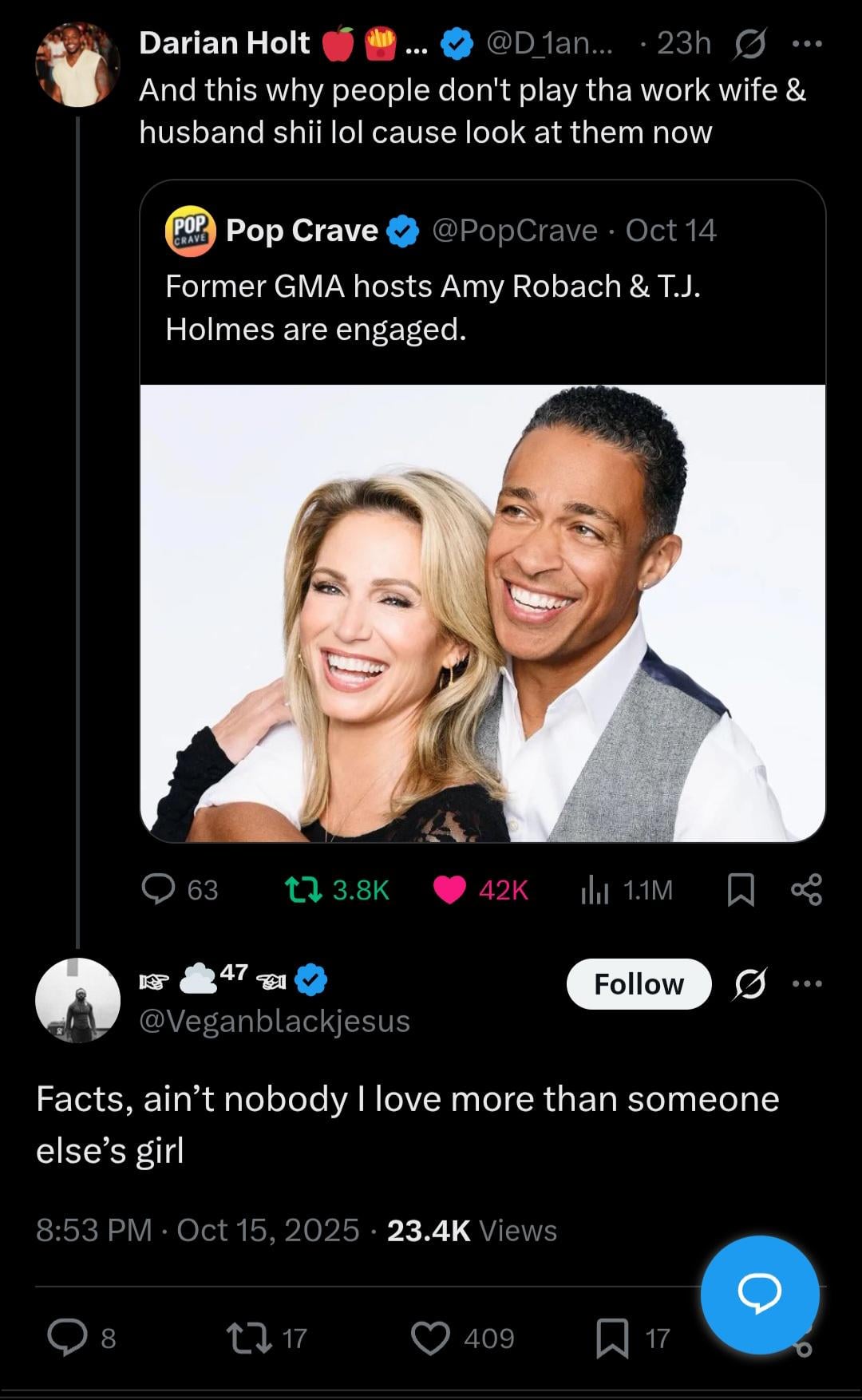Click Grok icon beside Darian Holt's timestamp
862x1400 pixels.
coord(749,44)
